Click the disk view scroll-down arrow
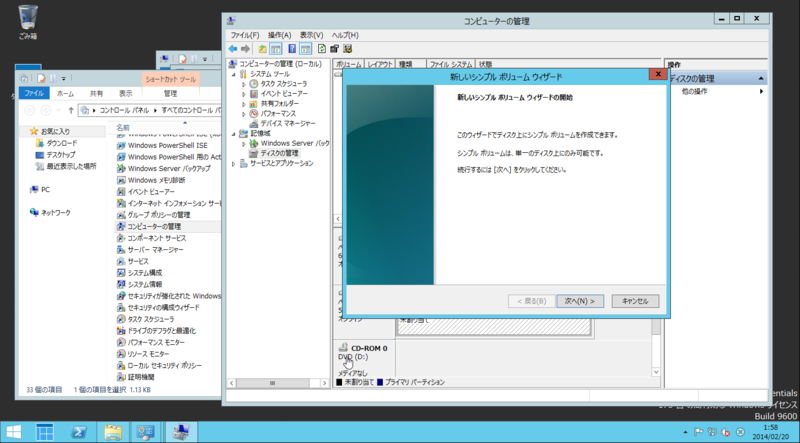Screen dimensions: 800x443 (x=656, y=372)
